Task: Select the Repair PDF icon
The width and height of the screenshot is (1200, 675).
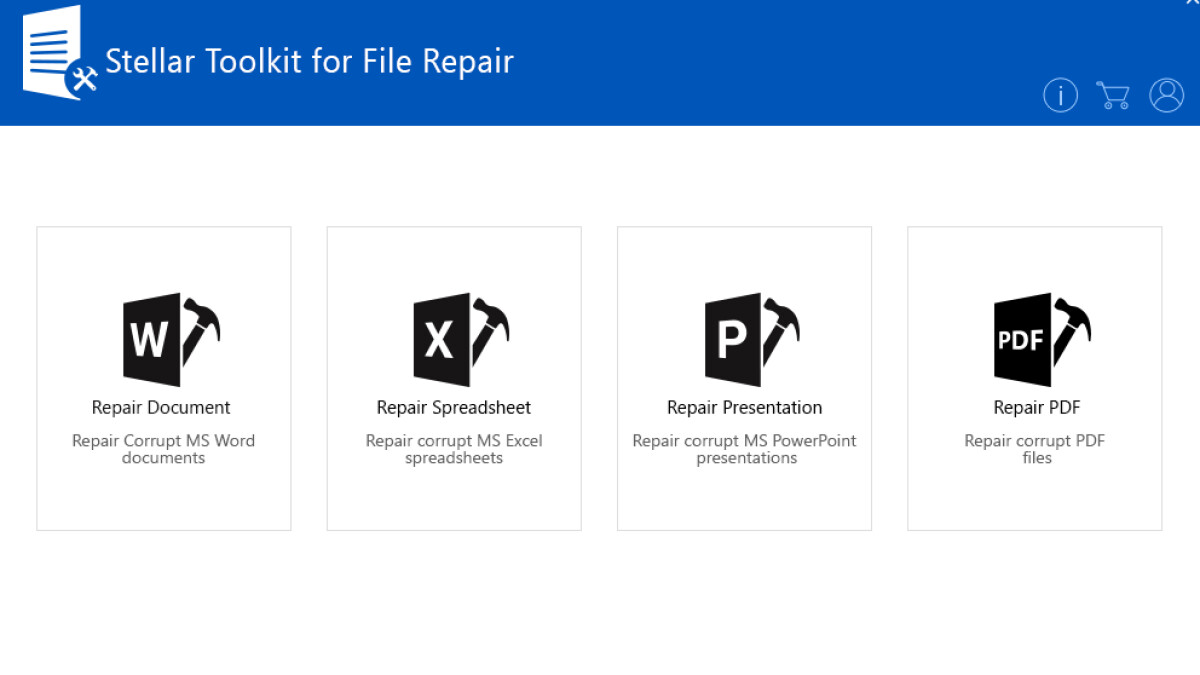Action: click(1034, 338)
